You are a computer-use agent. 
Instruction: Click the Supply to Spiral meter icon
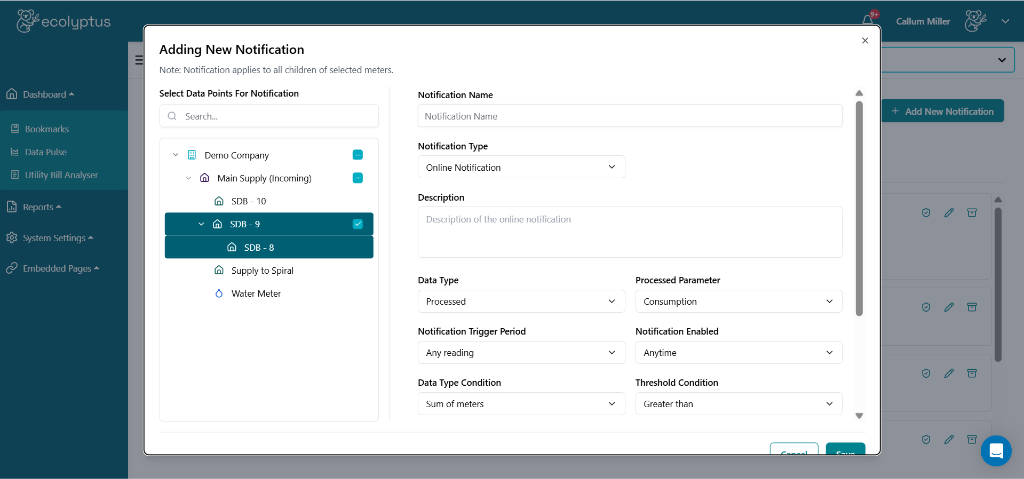219,271
